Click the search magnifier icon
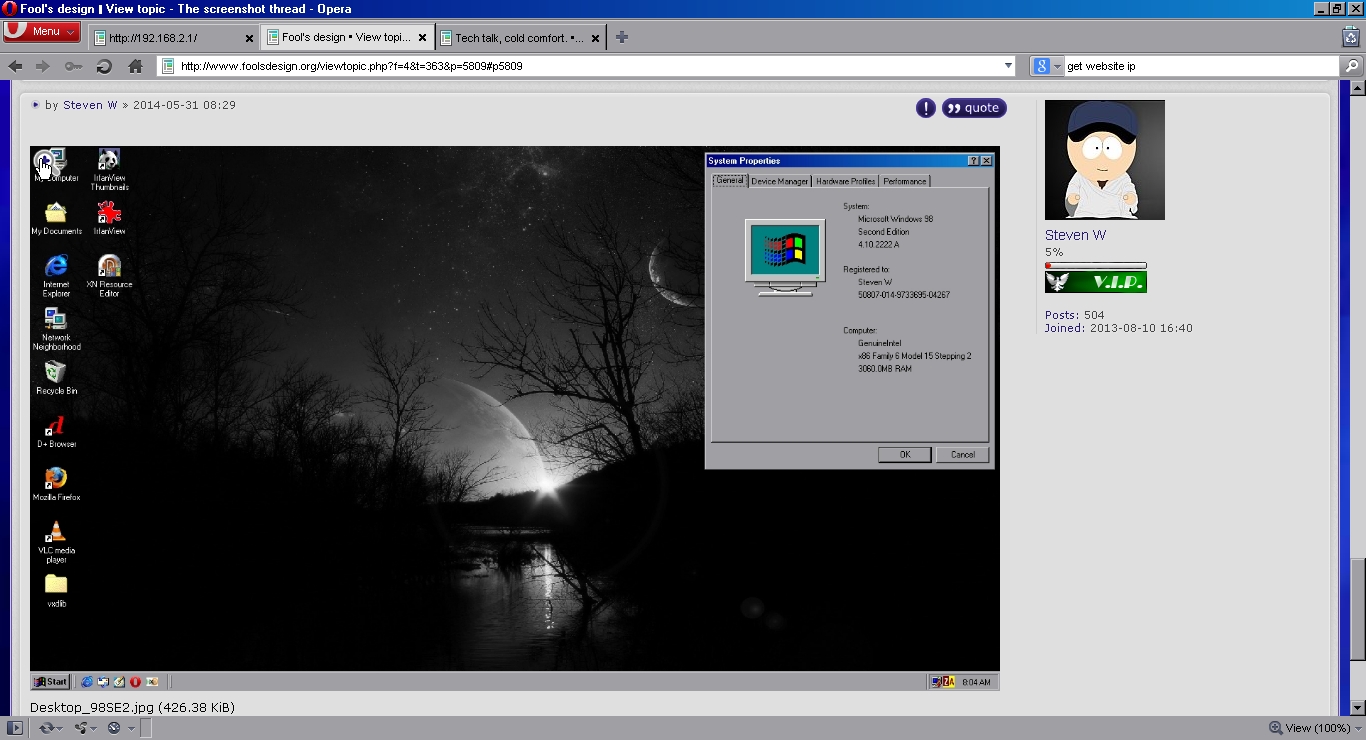 (1351, 66)
